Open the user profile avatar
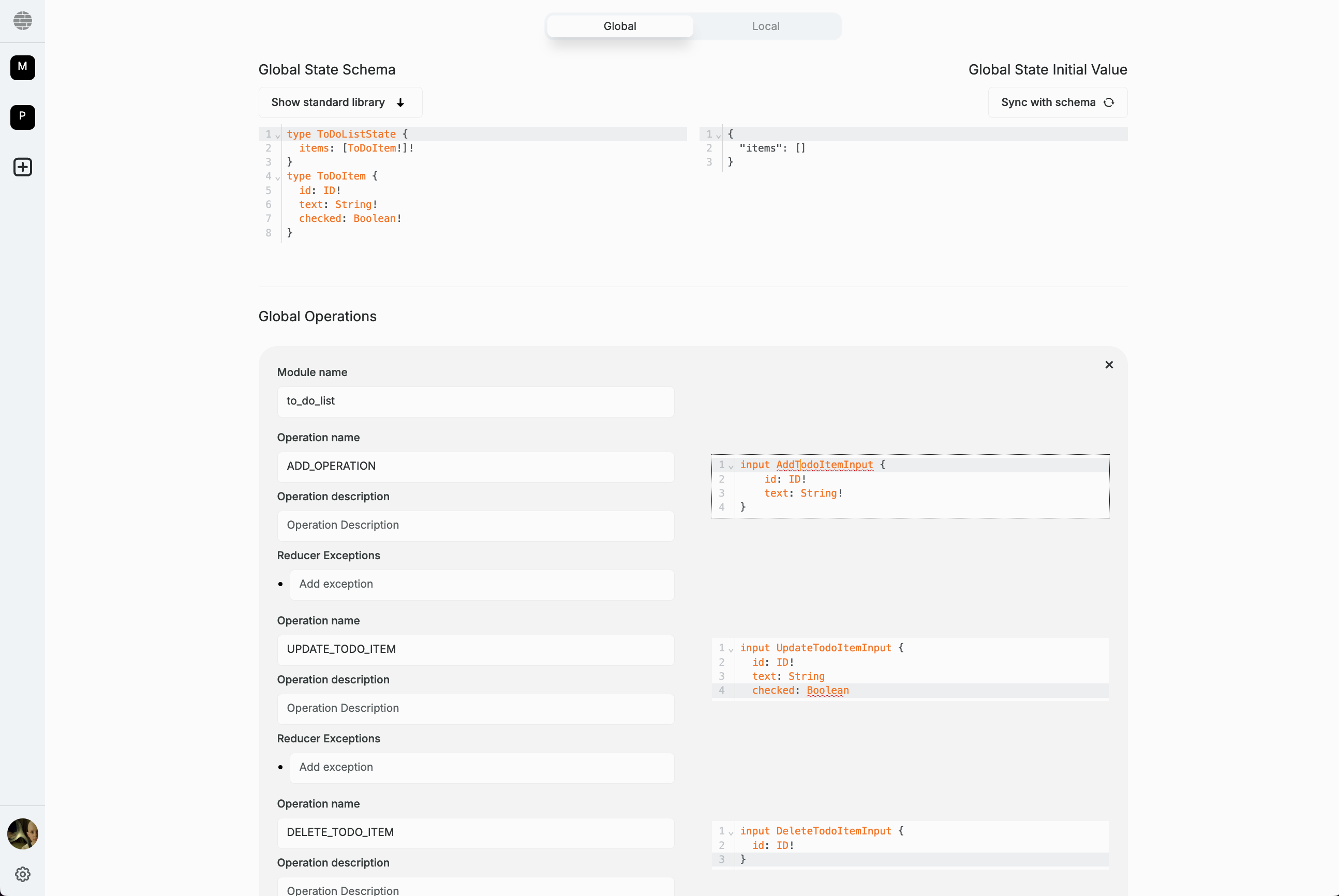 (x=22, y=834)
